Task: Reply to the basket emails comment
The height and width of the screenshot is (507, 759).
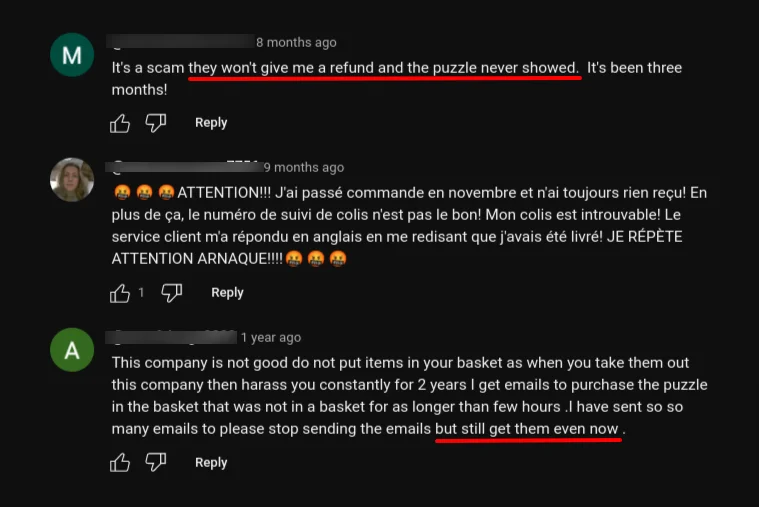Action: [211, 462]
